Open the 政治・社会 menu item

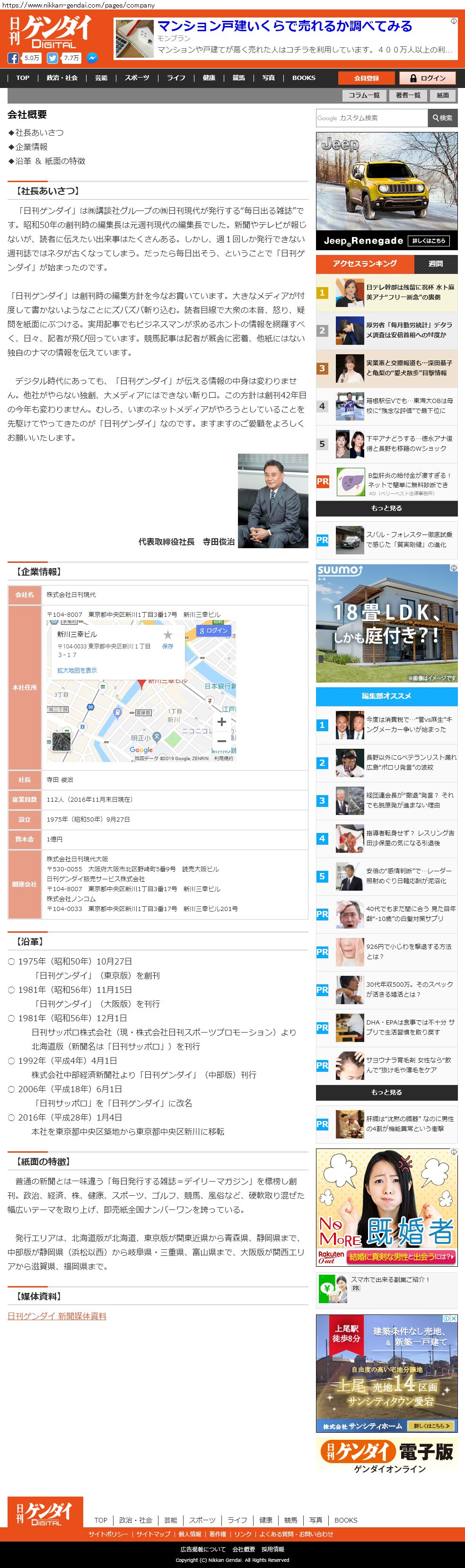click(x=62, y=78)
